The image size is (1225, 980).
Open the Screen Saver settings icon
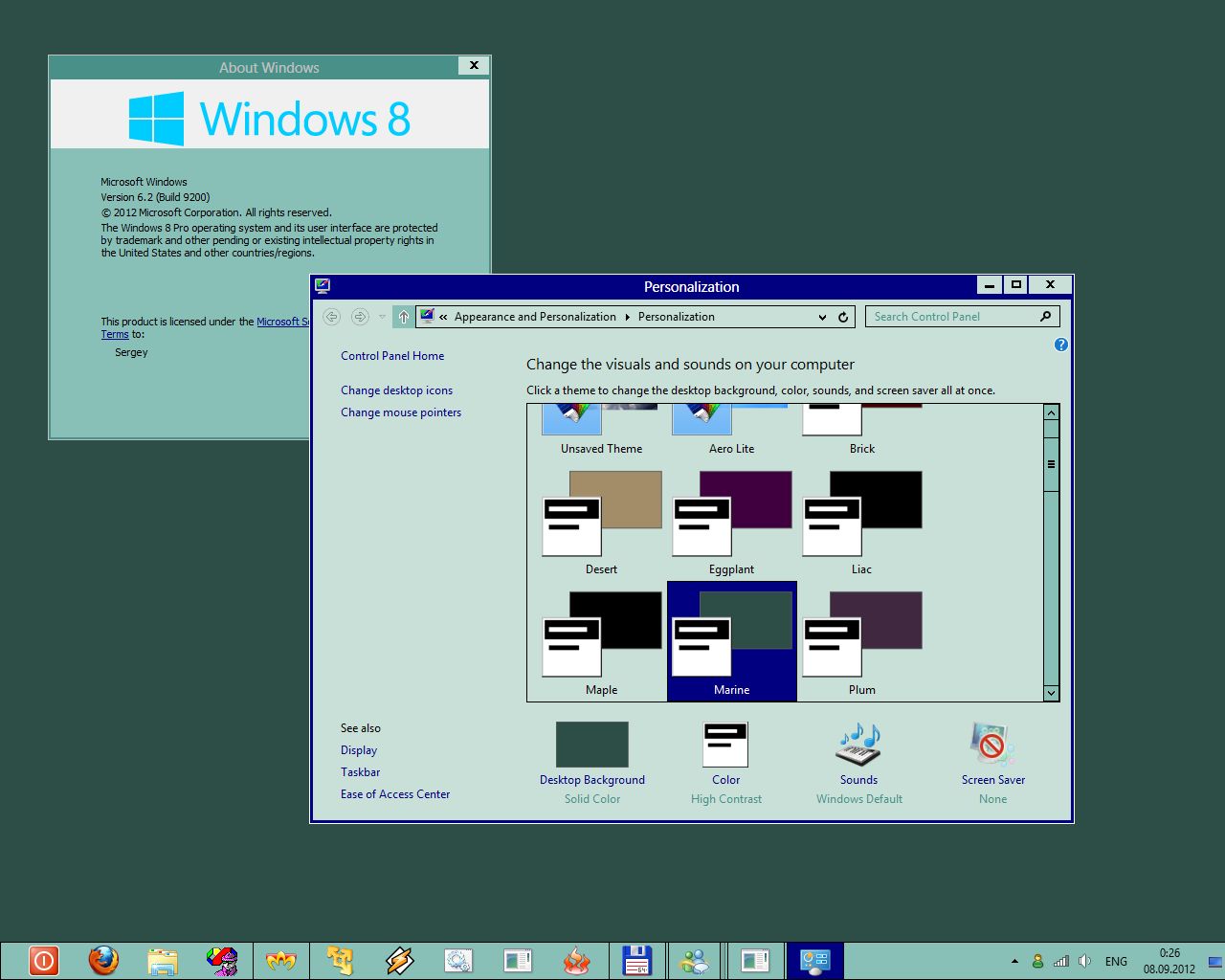pos(992,746)
